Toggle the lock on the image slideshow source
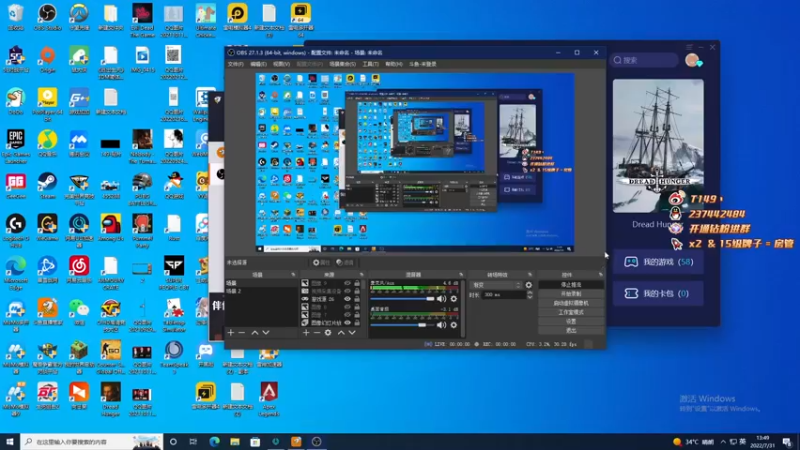800x450 pixels. (x=357, y=323)
